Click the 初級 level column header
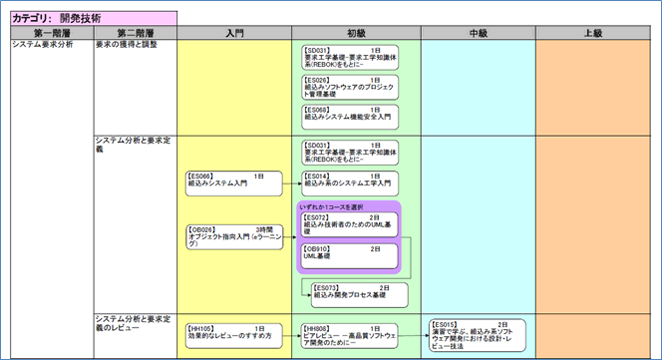This screenshot has width=662, height=360. click(x=356, y=33)
